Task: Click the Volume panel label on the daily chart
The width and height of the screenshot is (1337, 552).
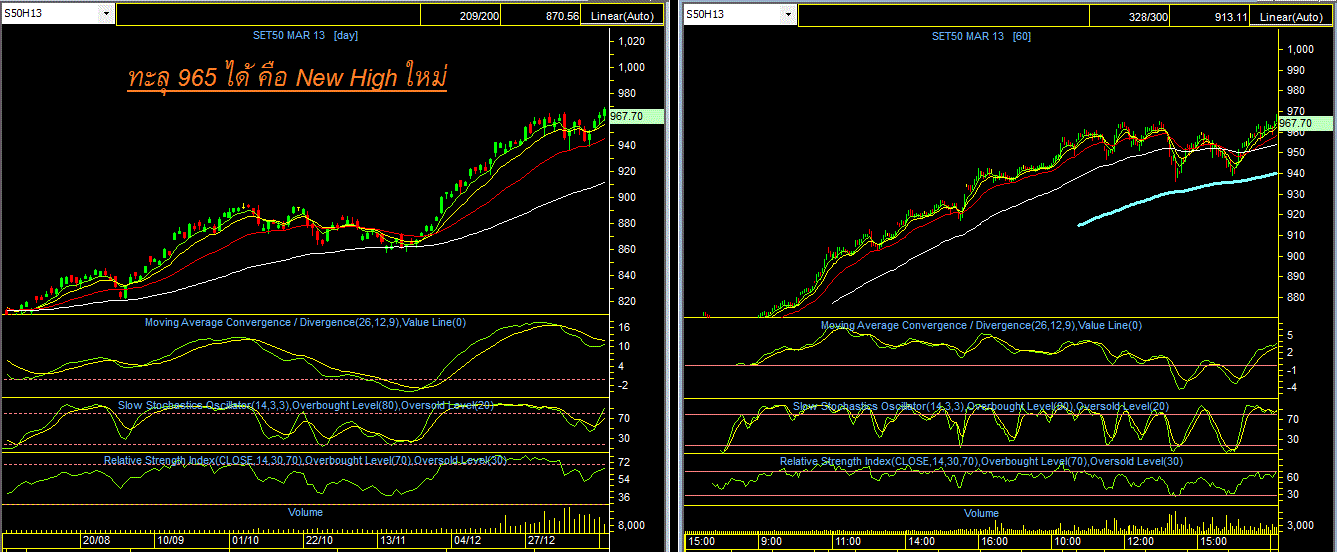Action: [306, 512]
